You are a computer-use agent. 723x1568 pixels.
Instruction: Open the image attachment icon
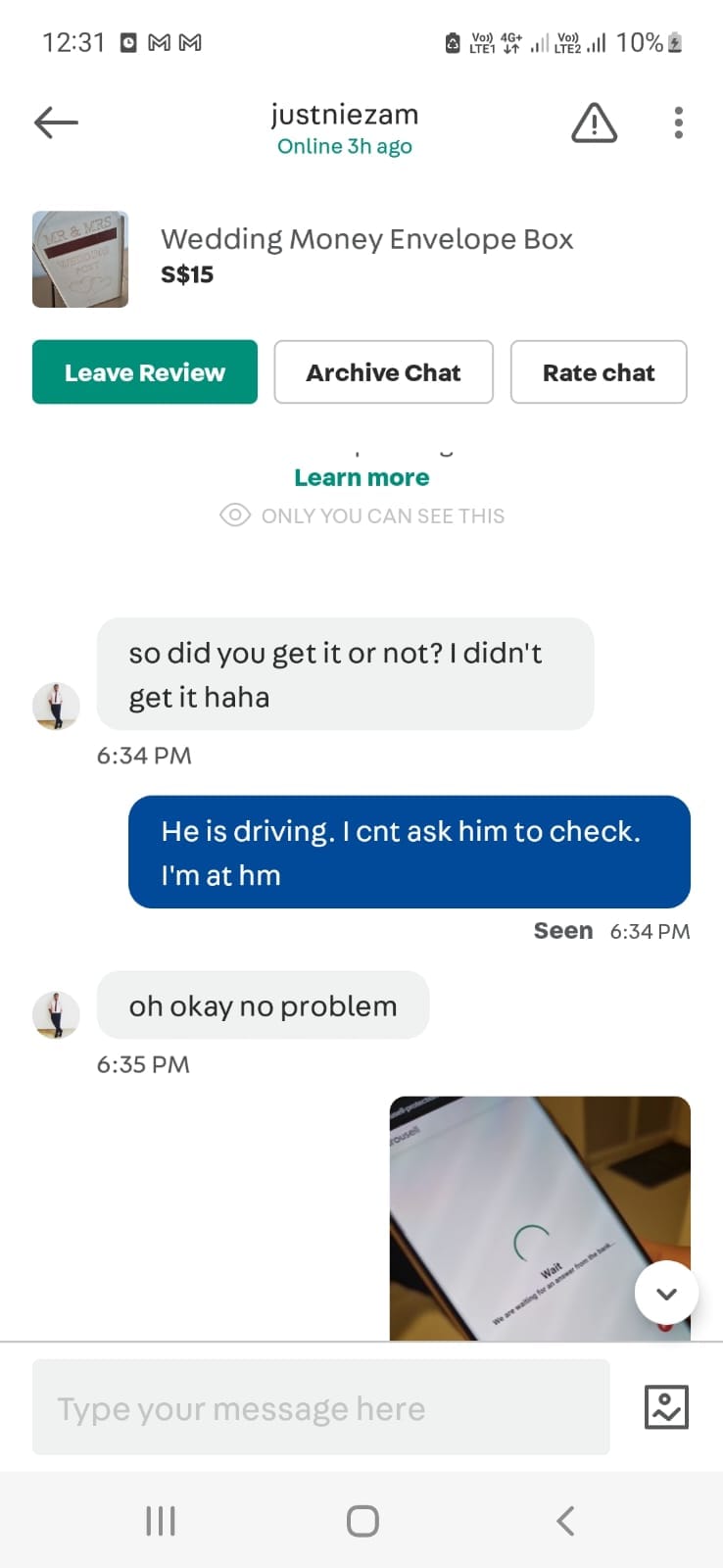pos(666,1407)
